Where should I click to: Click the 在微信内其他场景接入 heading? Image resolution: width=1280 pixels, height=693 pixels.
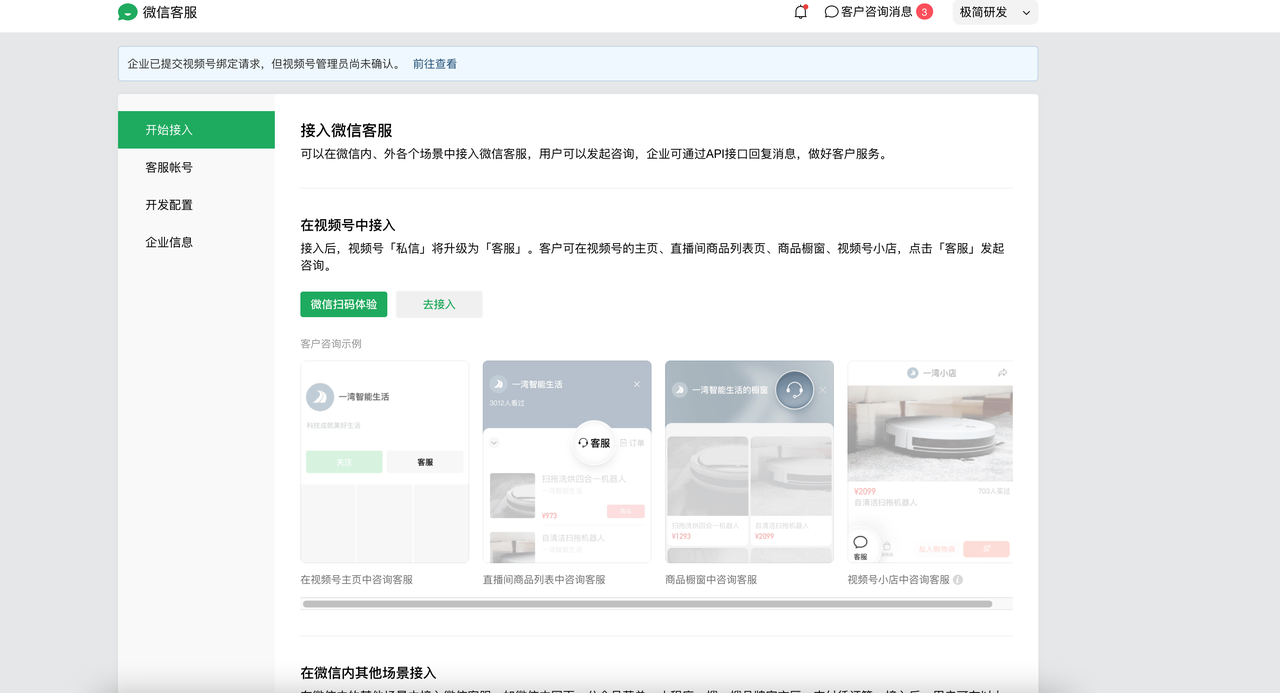pos(368,673)
